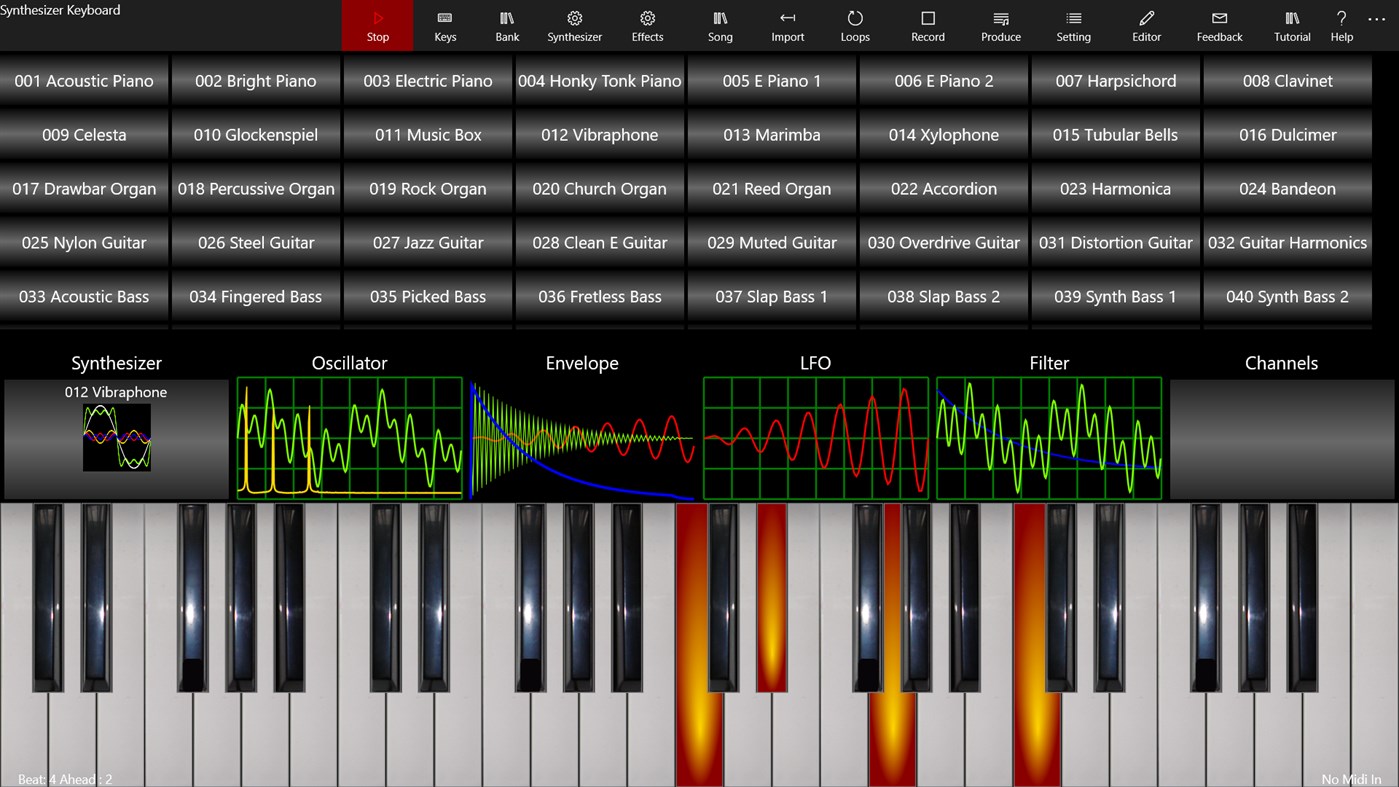1399x787 pixels.
Task: Click the LFO waveform graph
Action: click(815, 438)
